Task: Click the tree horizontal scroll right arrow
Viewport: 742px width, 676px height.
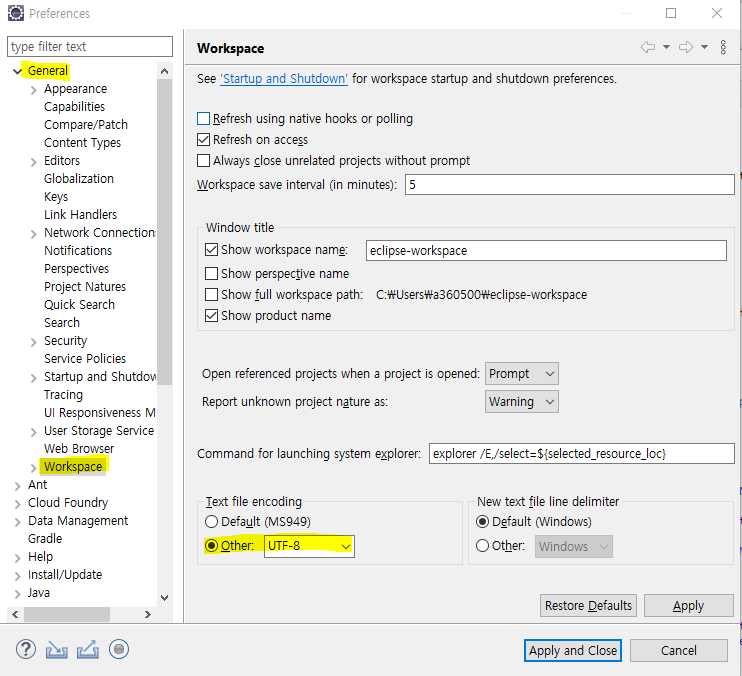Action: click(148, 615)
